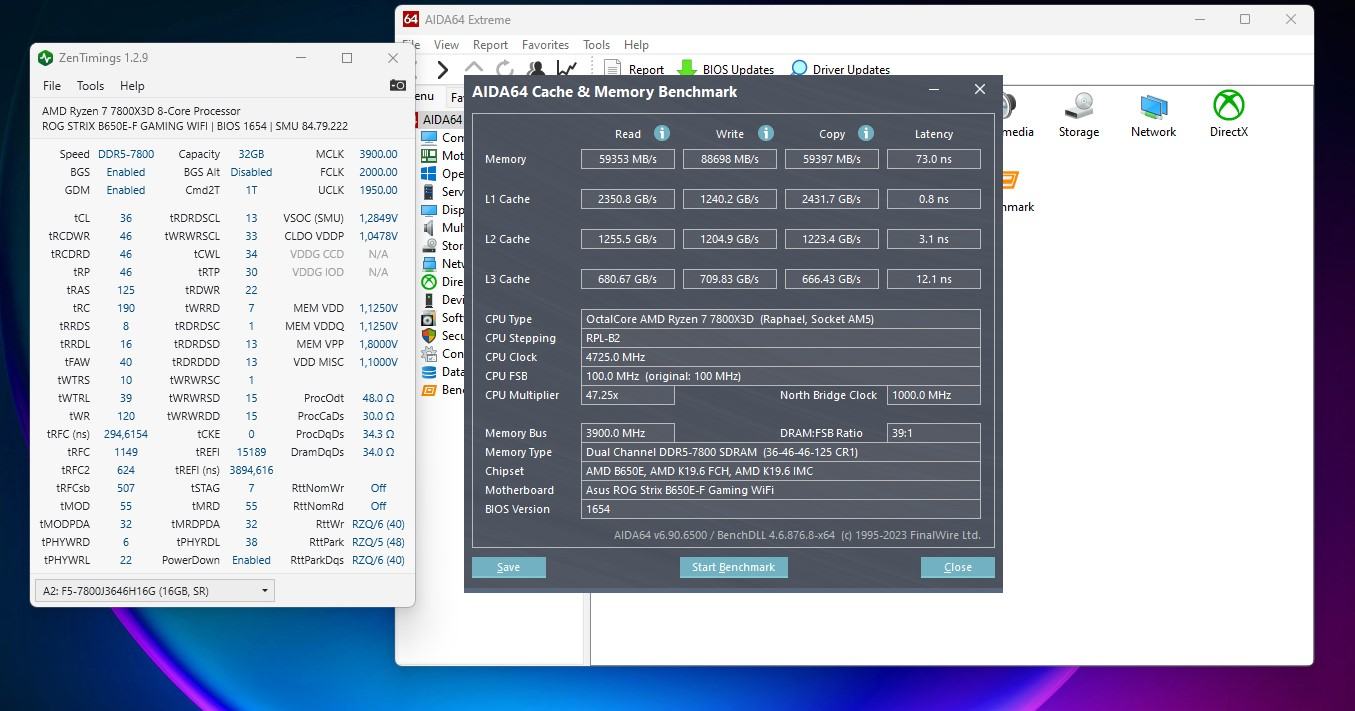This screenshot has height=711, width=1355.
Task: Select the Server icon in AIDA64 tree
Action: pyautogui.click(x=429, y=191)
